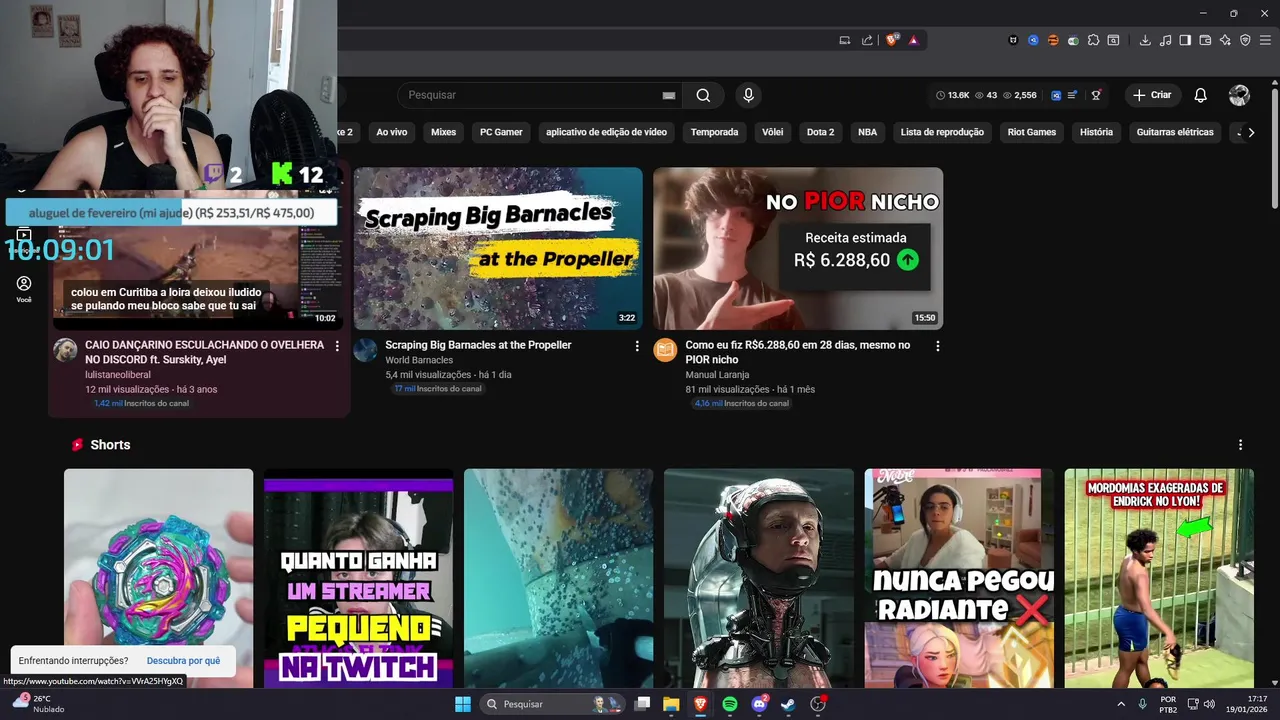
Task: Open the Brave Leo AI sparkle icon
Action: point(1225,40)
